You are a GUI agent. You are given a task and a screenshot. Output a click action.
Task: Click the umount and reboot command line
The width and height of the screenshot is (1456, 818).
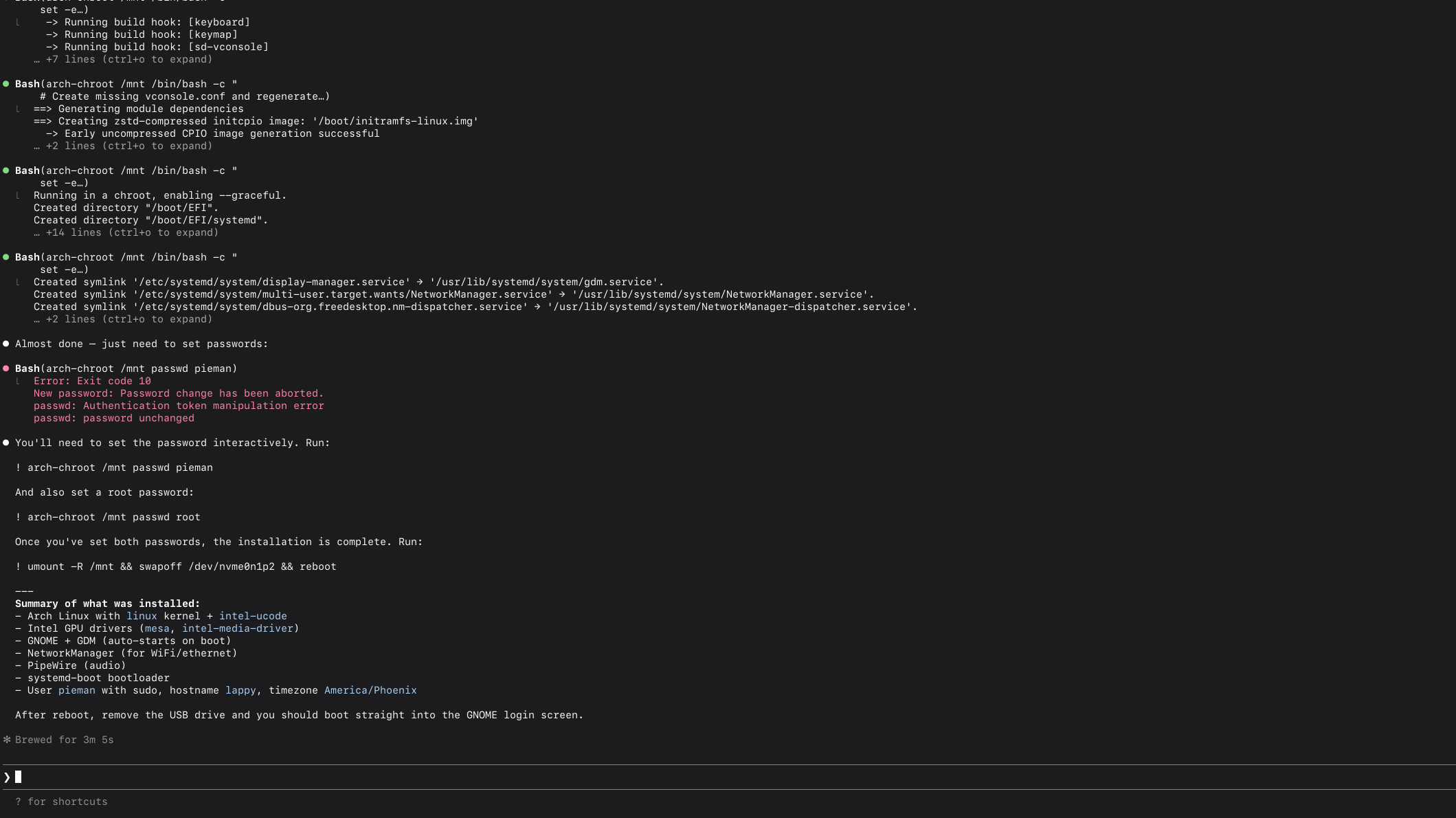pyautogui.click(x=176, y=566)
